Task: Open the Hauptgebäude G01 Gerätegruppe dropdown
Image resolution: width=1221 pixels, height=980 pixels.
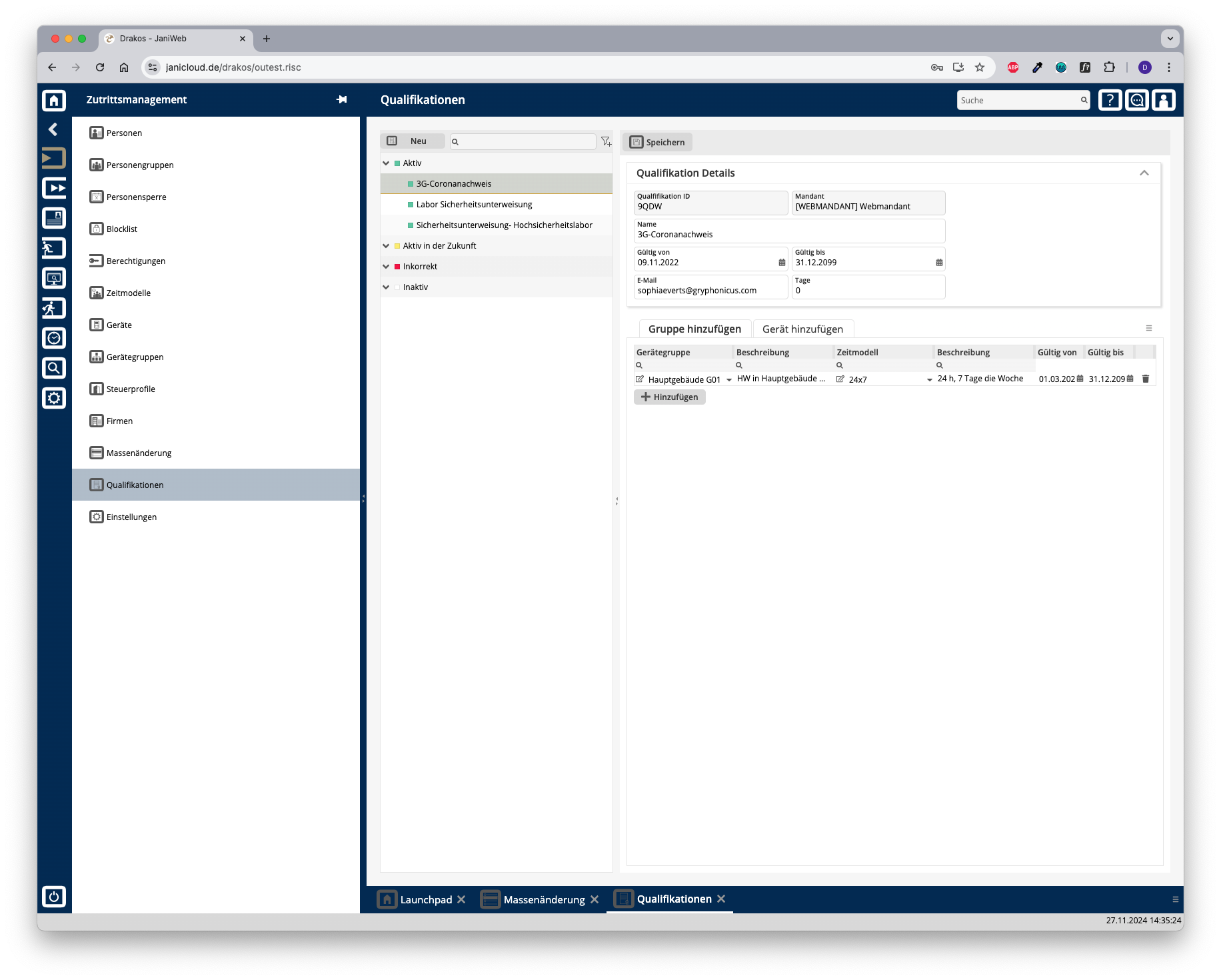Action: (x=728, y=379)
